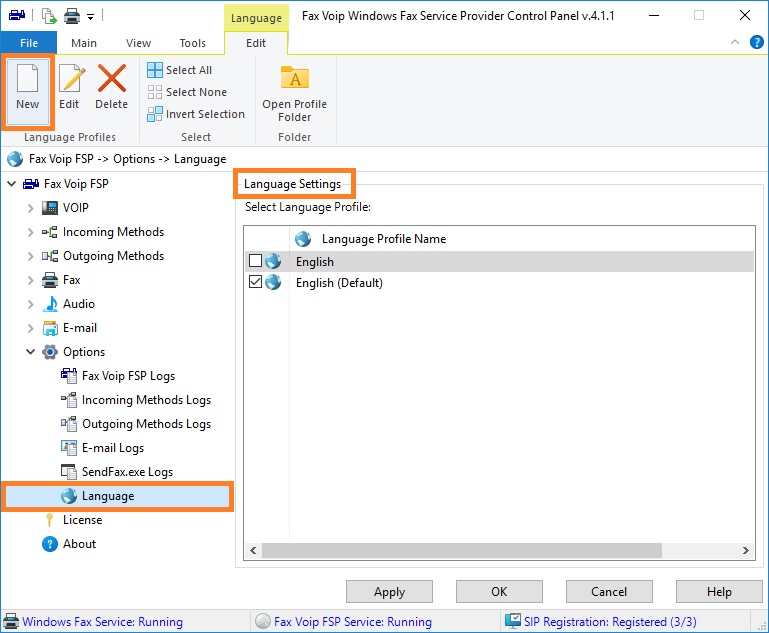Image resolution: width=769 pixels, height=633 pixels.
Task: Click the About question mark icon in the tree
Action: (x=50, y=544)
